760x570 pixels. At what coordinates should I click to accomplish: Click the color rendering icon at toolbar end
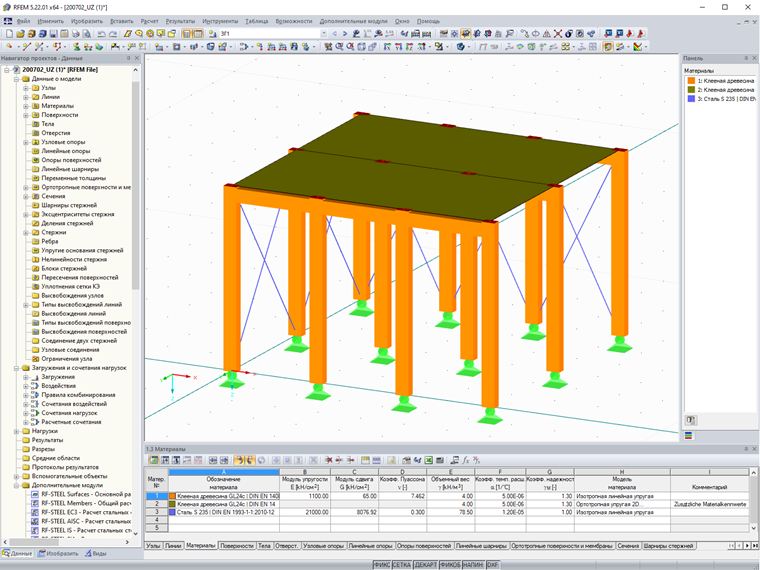(x=638, y=47)
